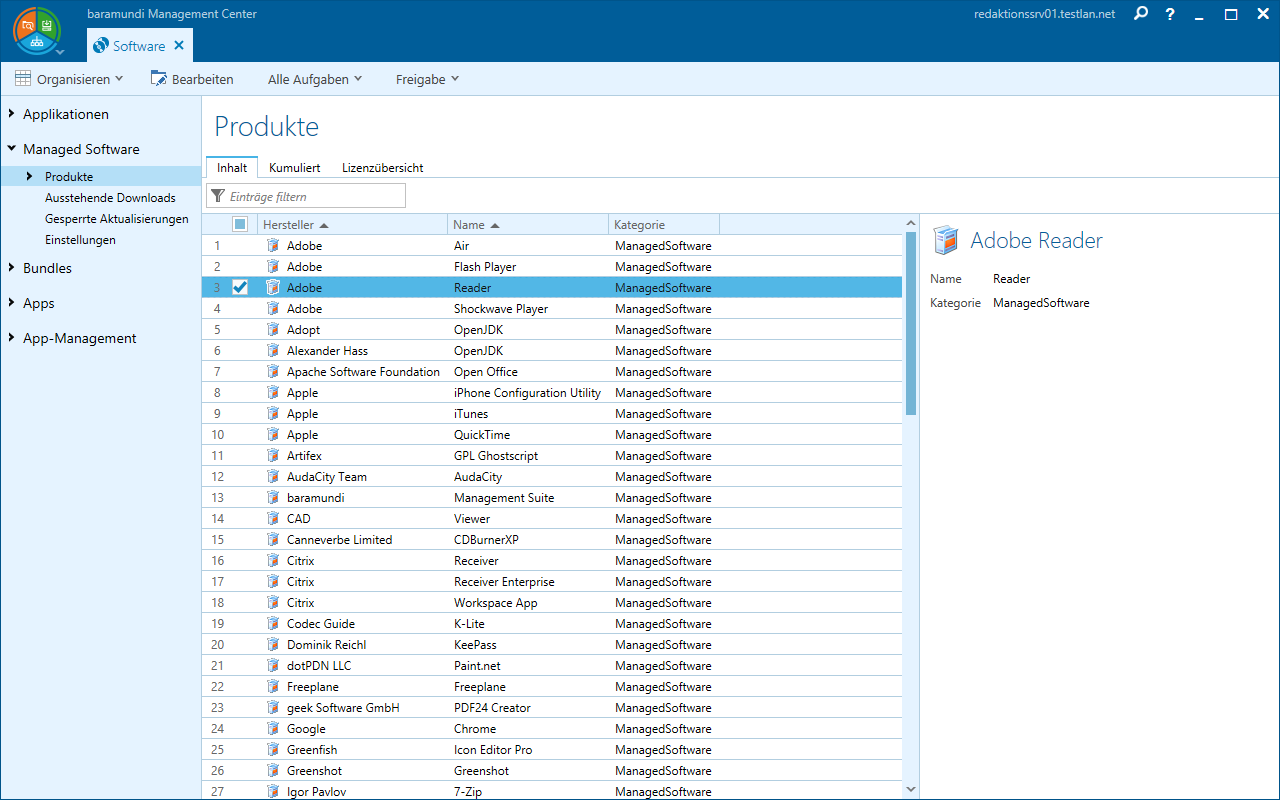
Task: Toggle the select-all checkbox in header
Action: (240, 225)
